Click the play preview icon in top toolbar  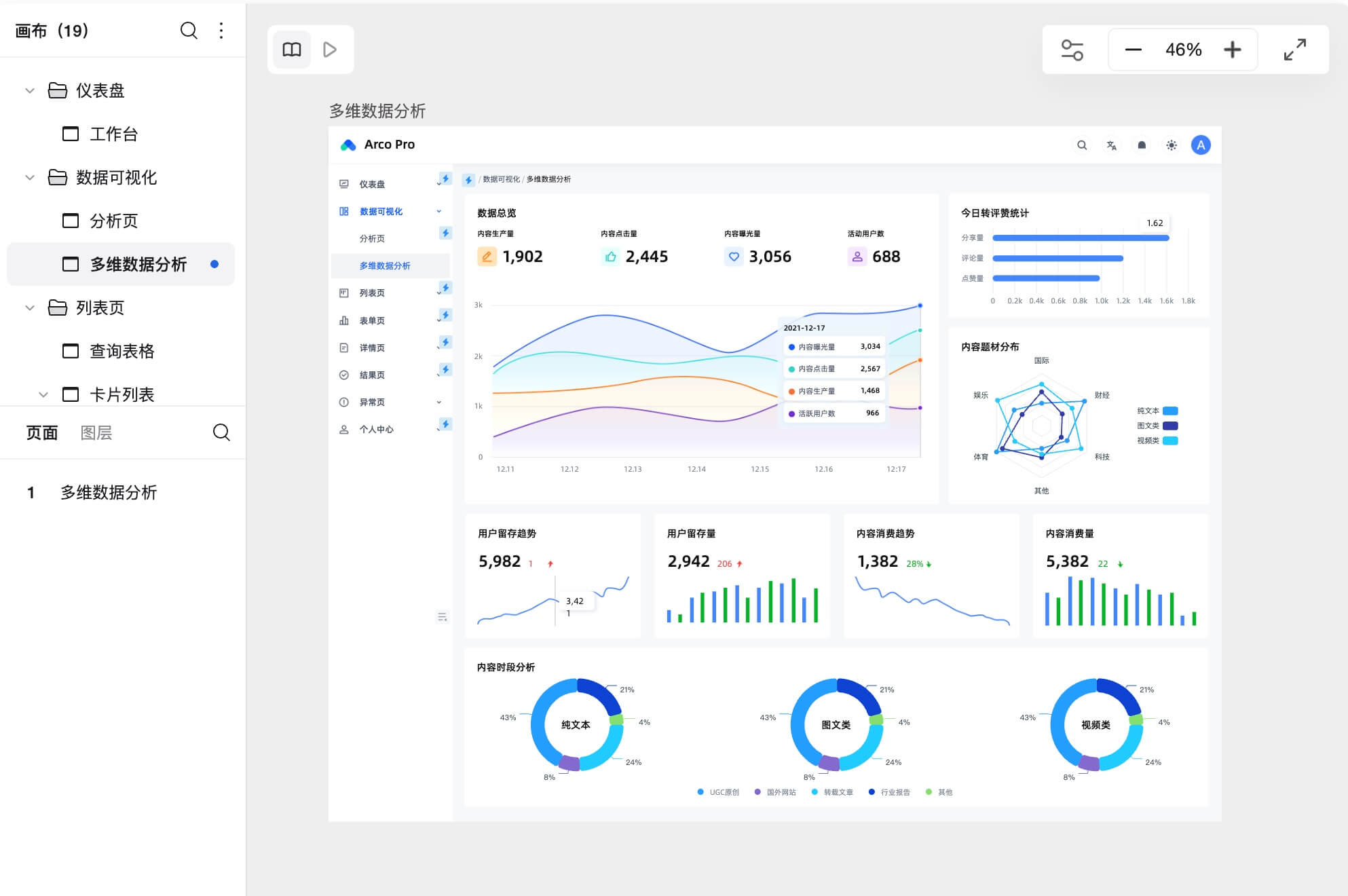[331, 49]
